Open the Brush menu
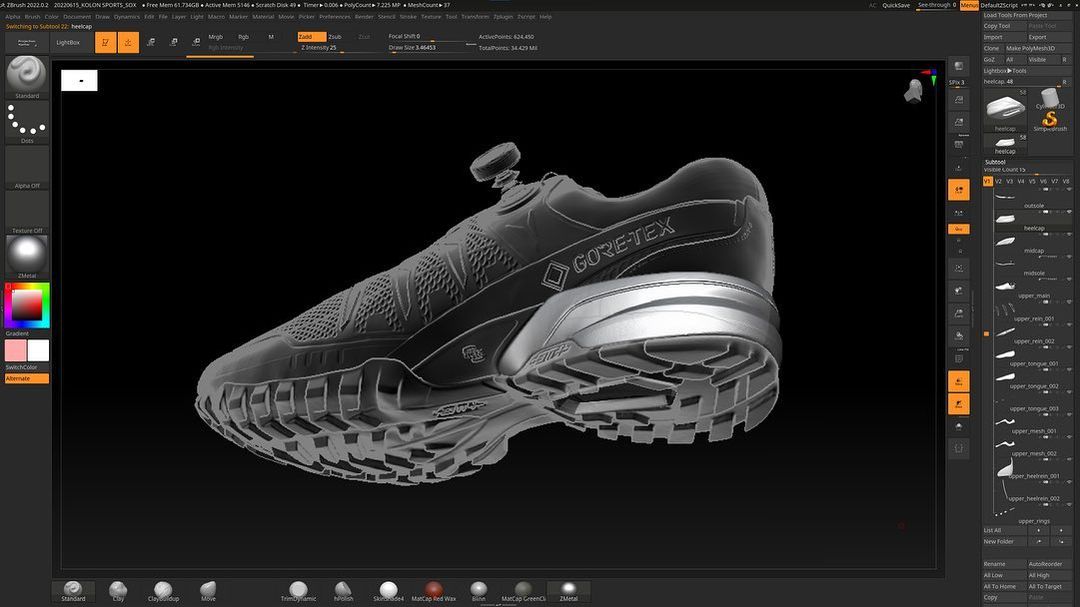Screen dimensions: 1080x607 [32, 17]
